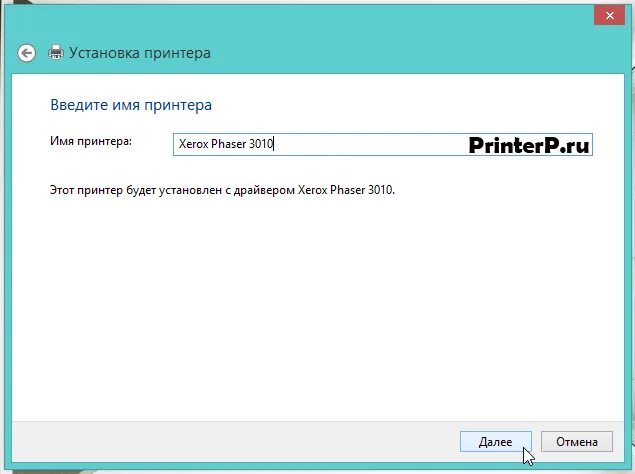
Task: Focus the printer name input field
Action: pos(383,144)
